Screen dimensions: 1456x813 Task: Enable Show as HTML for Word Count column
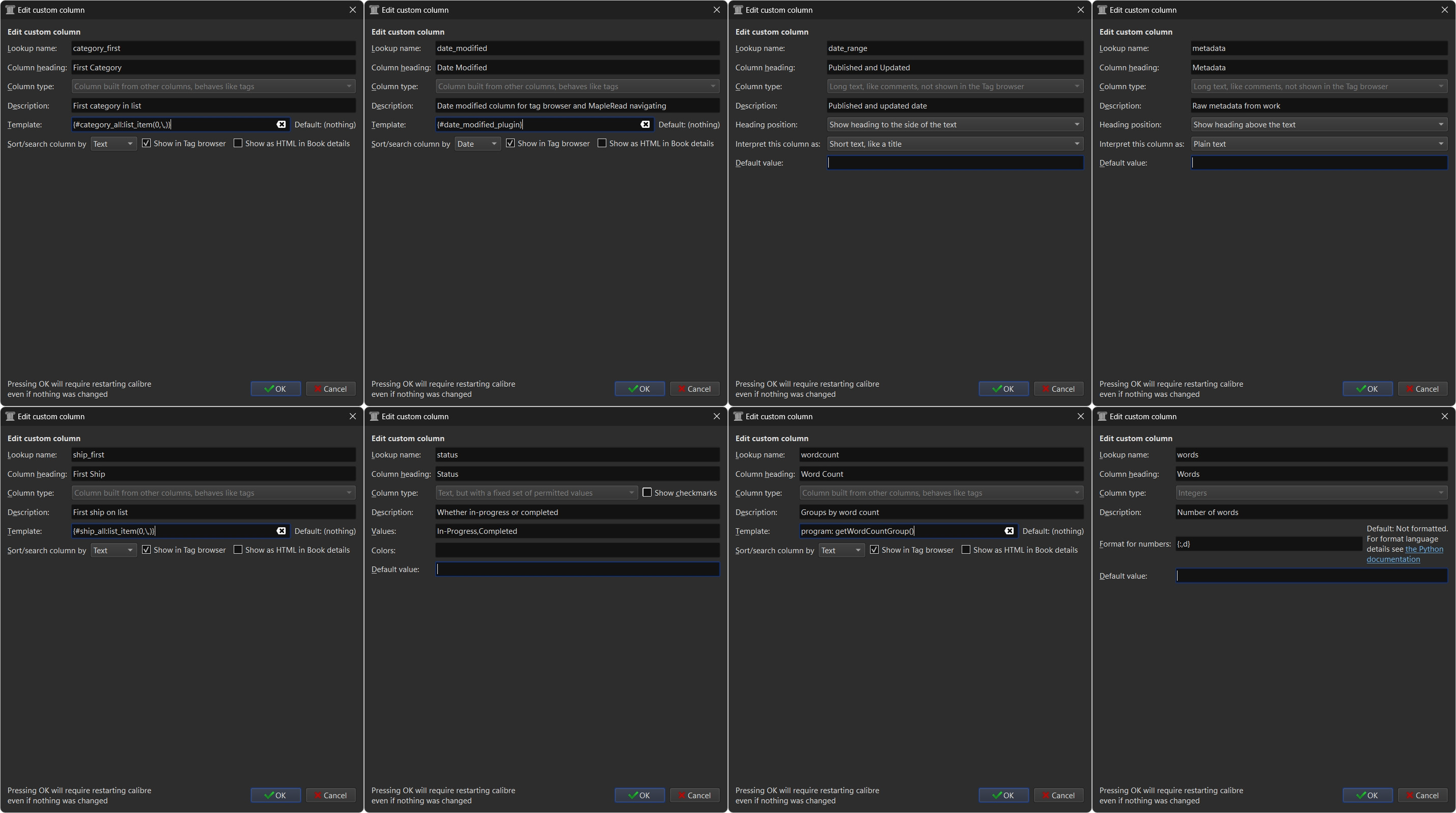[966, 550]
